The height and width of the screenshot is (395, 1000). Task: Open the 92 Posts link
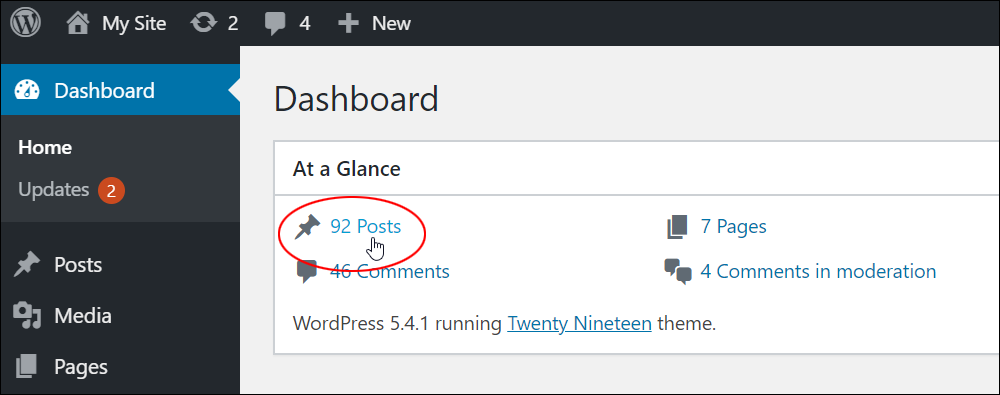pyautogui.click(x=365, y=227)
